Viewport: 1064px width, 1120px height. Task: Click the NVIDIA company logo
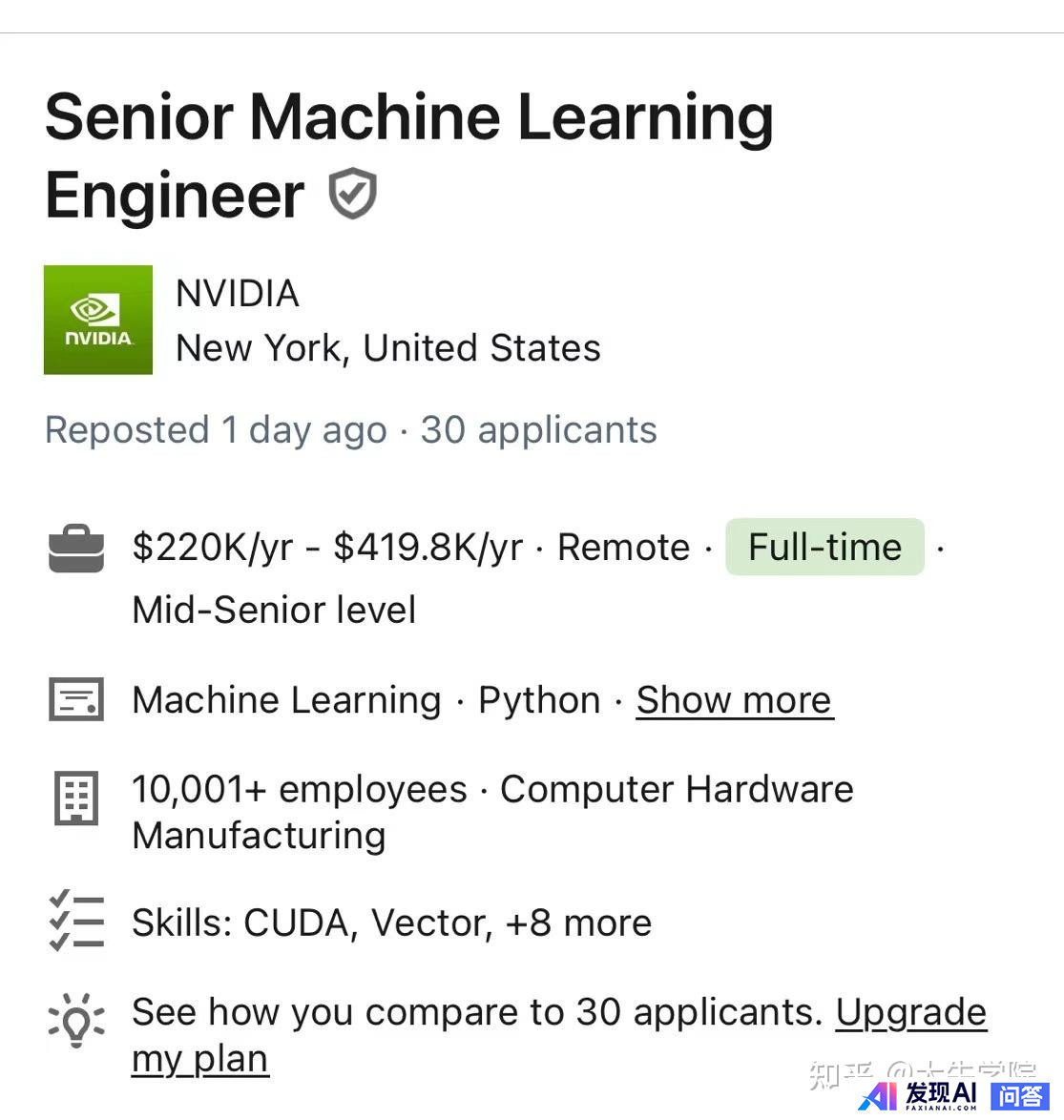98,320
